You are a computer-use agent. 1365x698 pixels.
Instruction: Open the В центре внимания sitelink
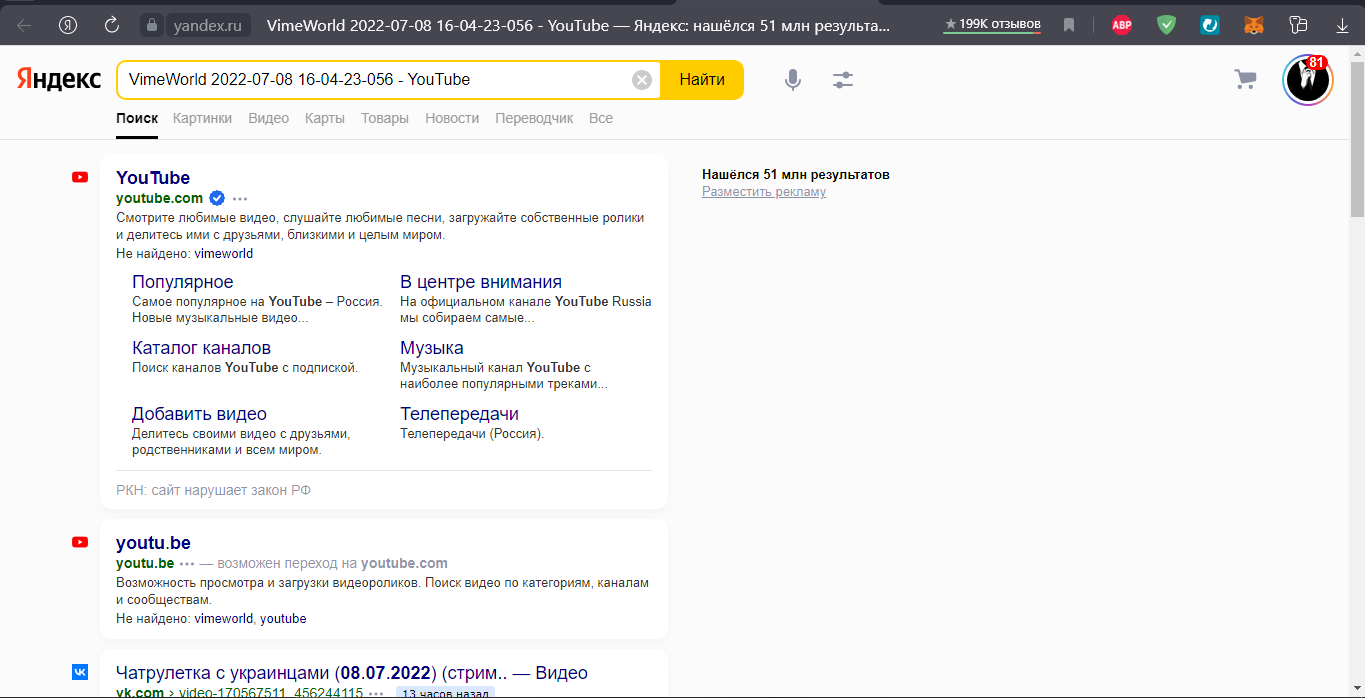click(x=481, y=282)
